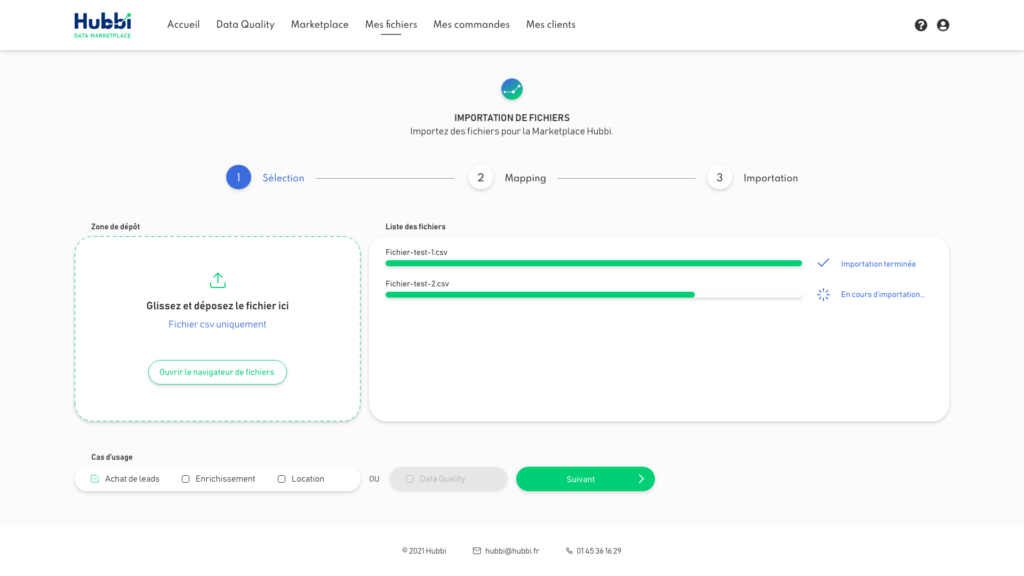Open the help question mark icon
The height and width of the screenshot is (576, 1024).
(x=921, y=25)
